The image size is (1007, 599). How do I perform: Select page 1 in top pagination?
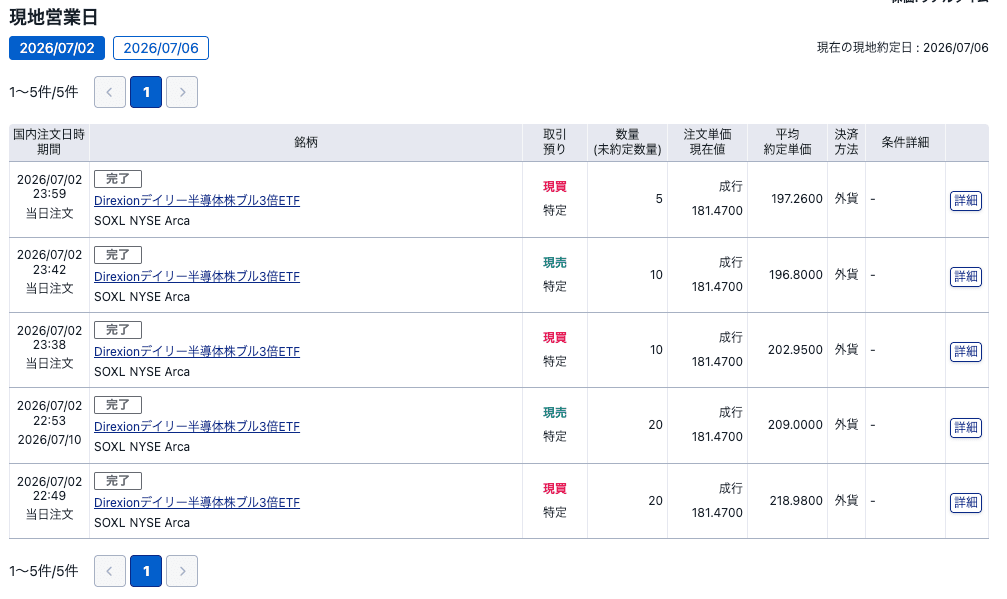[146, 92]
